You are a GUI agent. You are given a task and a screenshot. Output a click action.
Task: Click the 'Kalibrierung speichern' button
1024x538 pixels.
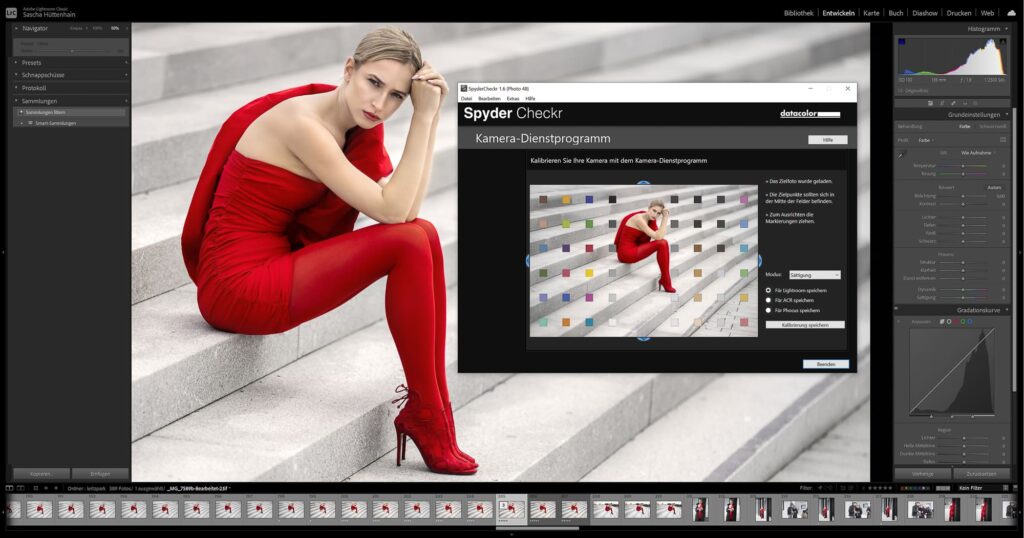(805, 325)
